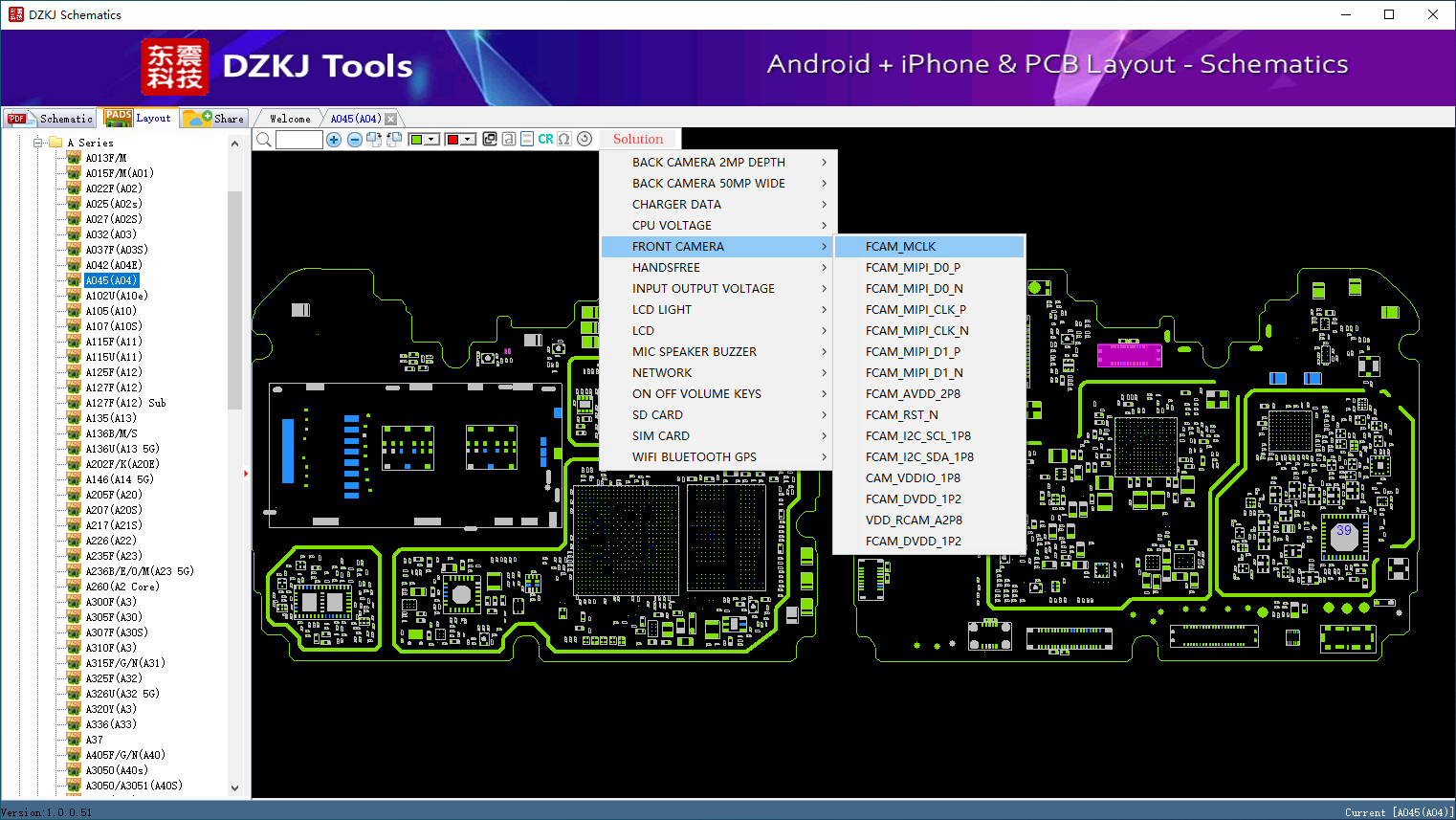Switch to the Welcome tab
Screen dimensions: 1456x820
click(290, 119)
